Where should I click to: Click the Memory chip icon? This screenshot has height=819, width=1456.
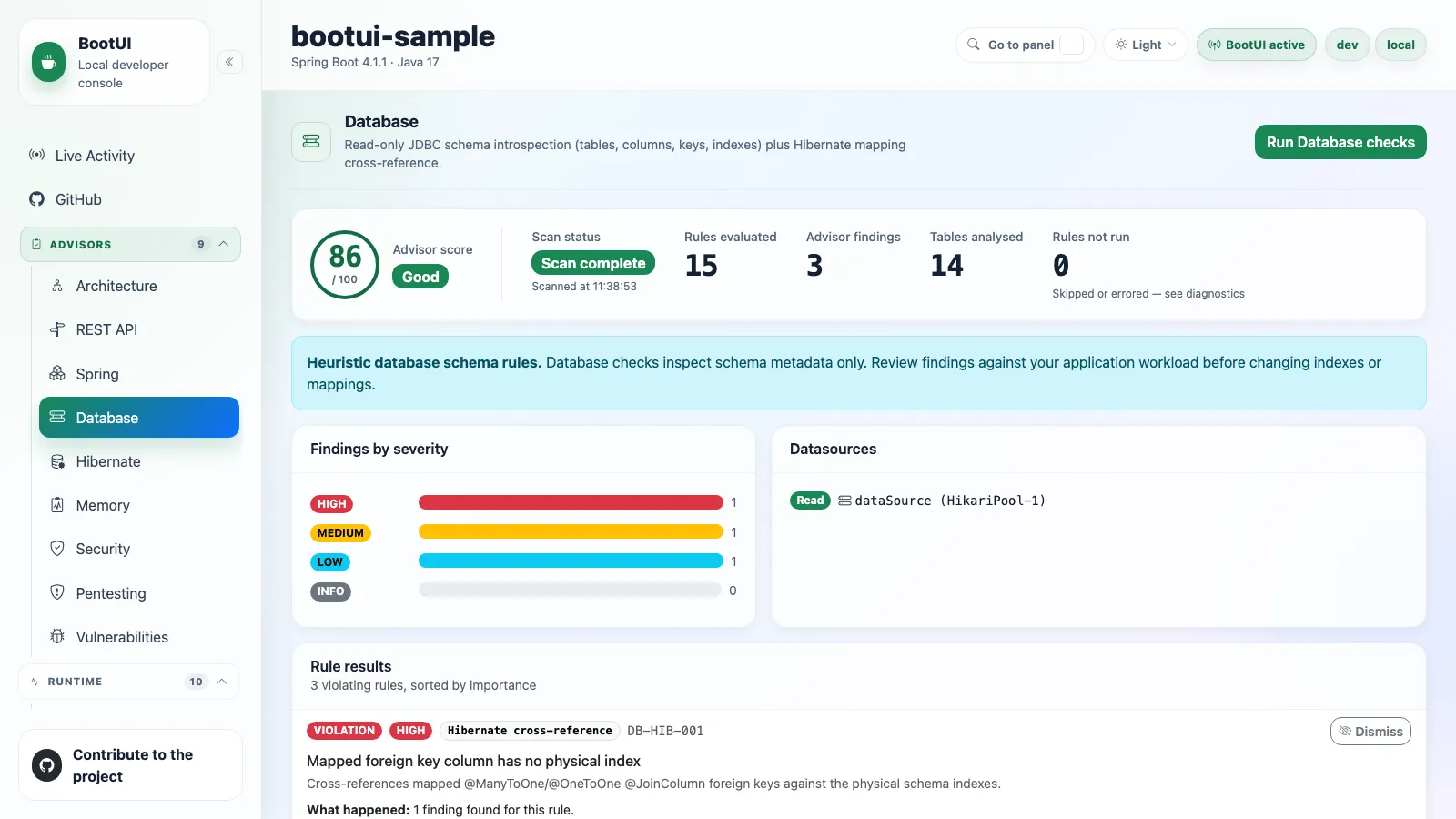pos(57,504)
